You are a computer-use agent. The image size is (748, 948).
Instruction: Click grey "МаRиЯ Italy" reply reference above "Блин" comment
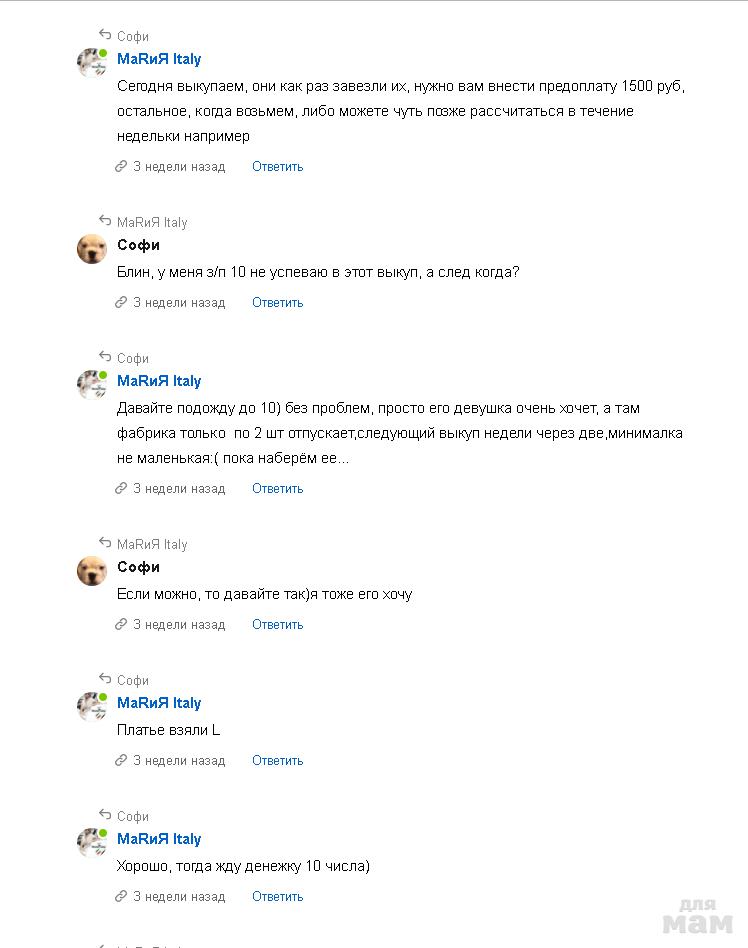tap(152, 223)
